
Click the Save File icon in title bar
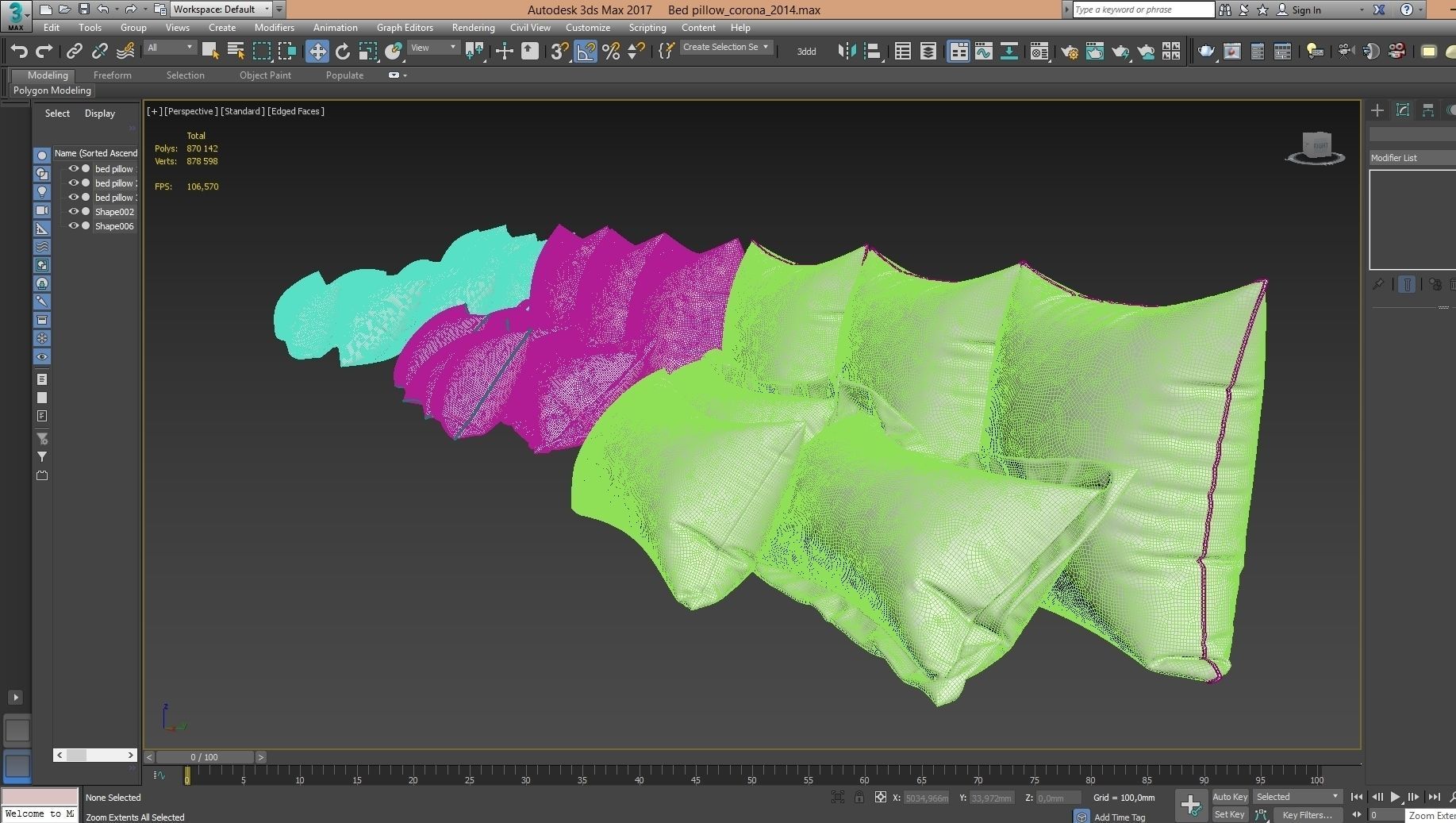coord(83,10)
